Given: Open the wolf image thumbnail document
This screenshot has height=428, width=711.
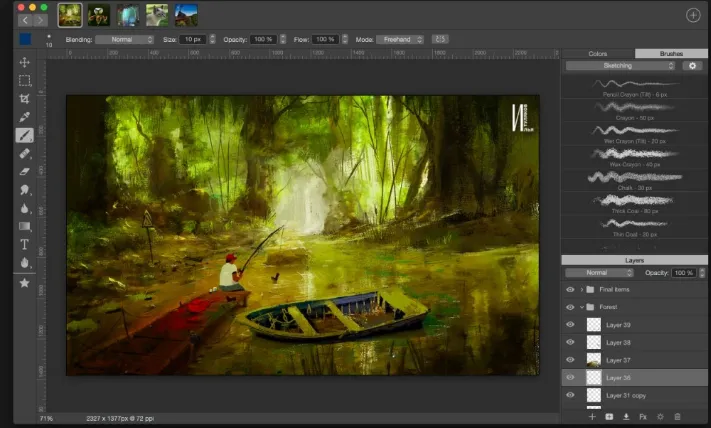Looking at the screenshot, I should tap(157, 15).
